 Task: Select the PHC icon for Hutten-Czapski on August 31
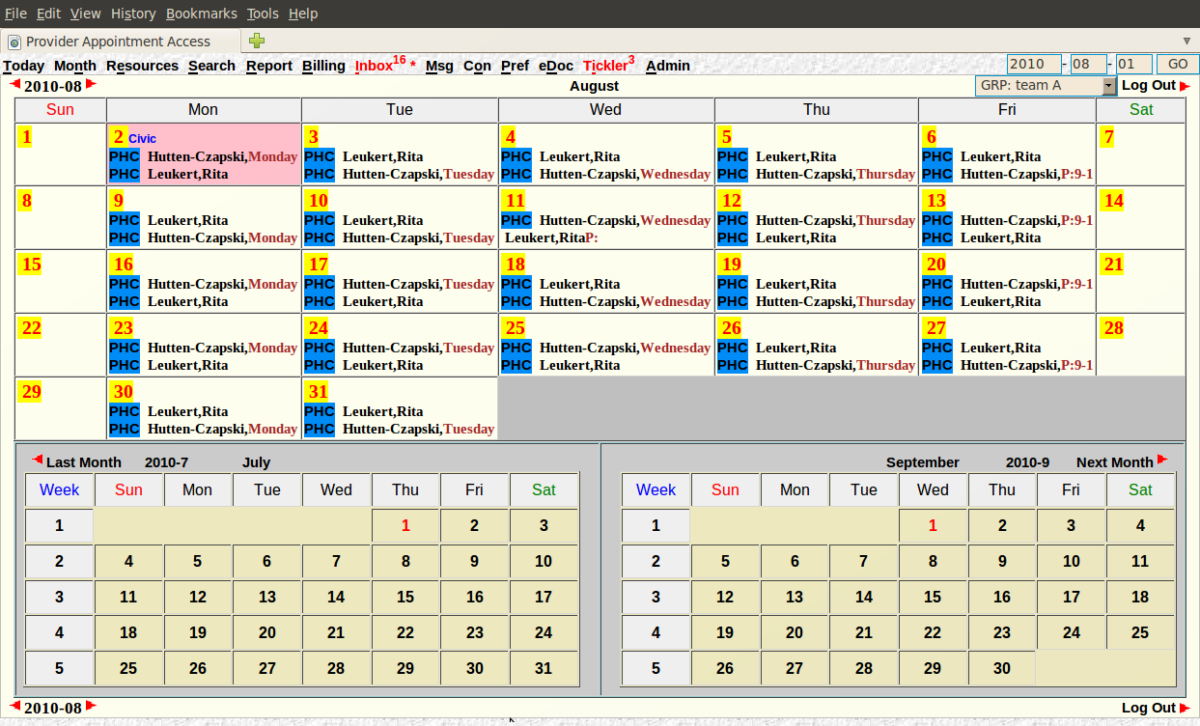pos(318,428)
